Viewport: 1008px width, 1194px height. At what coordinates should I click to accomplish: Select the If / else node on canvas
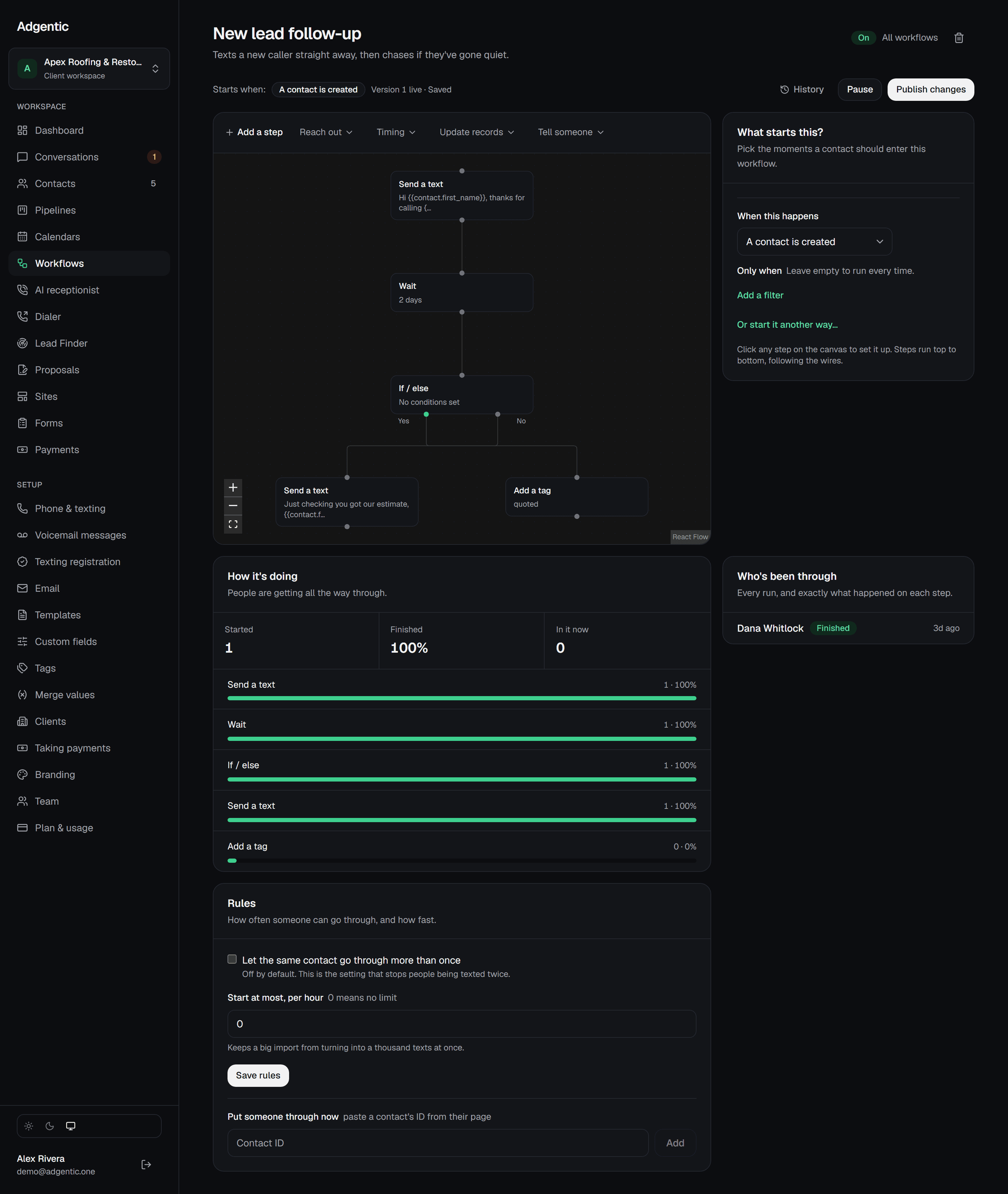(462, 395)
